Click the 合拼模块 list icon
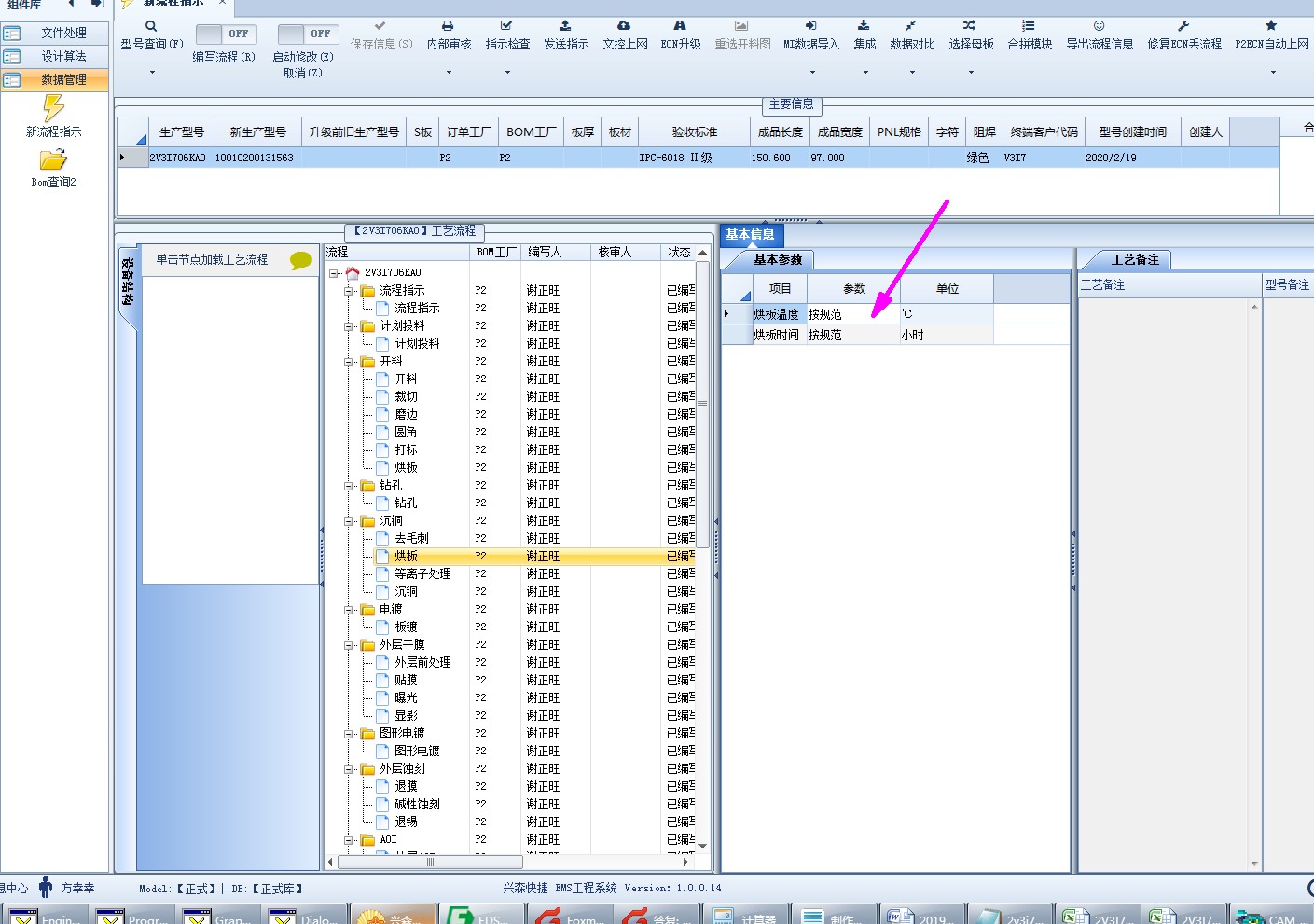1314x924 pixels. coord(1029,26)
